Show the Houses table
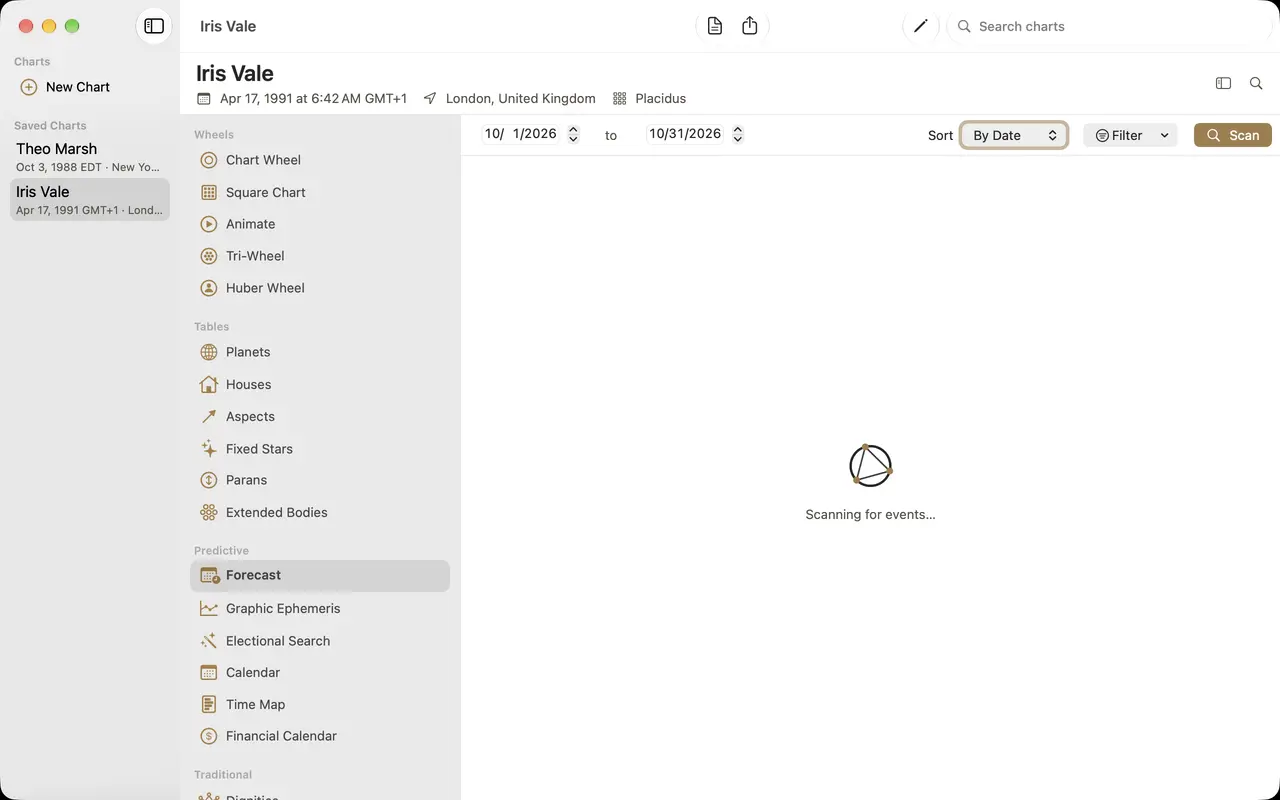 (x=320, y=384)
